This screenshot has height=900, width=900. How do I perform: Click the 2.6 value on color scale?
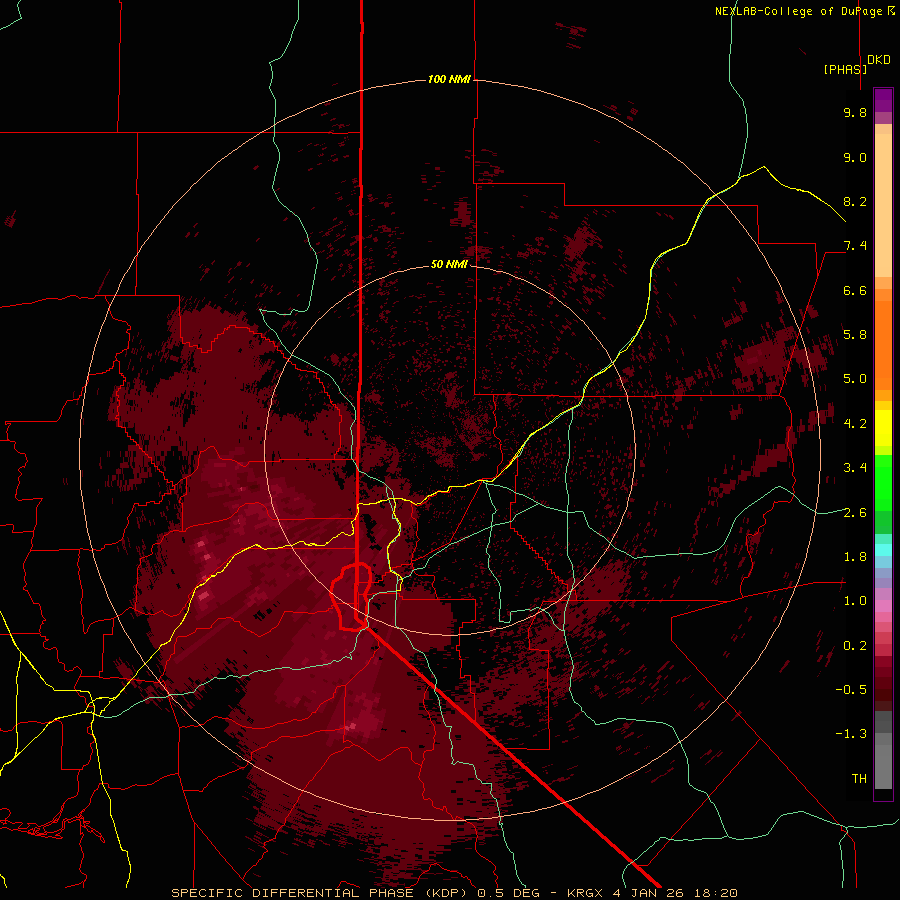tap(855, 513)
